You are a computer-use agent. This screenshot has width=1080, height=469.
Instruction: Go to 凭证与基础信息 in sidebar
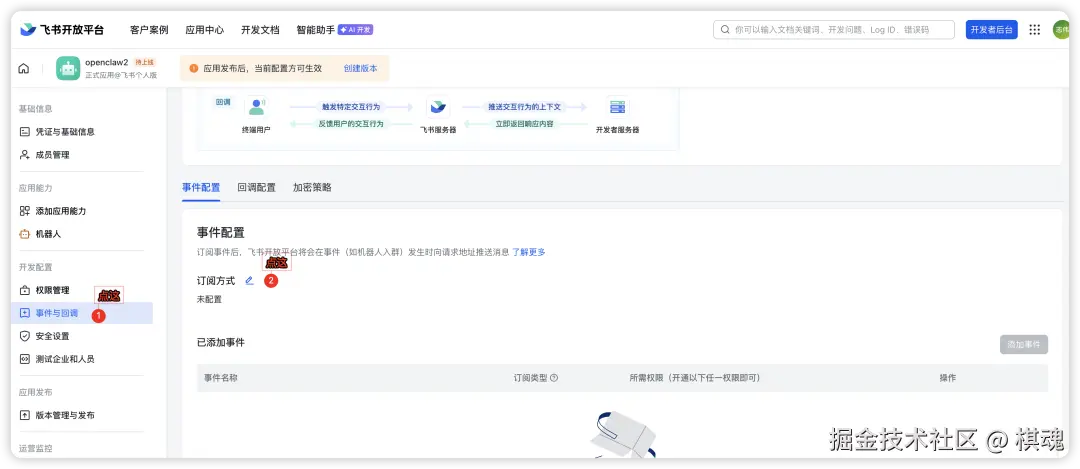65,132
